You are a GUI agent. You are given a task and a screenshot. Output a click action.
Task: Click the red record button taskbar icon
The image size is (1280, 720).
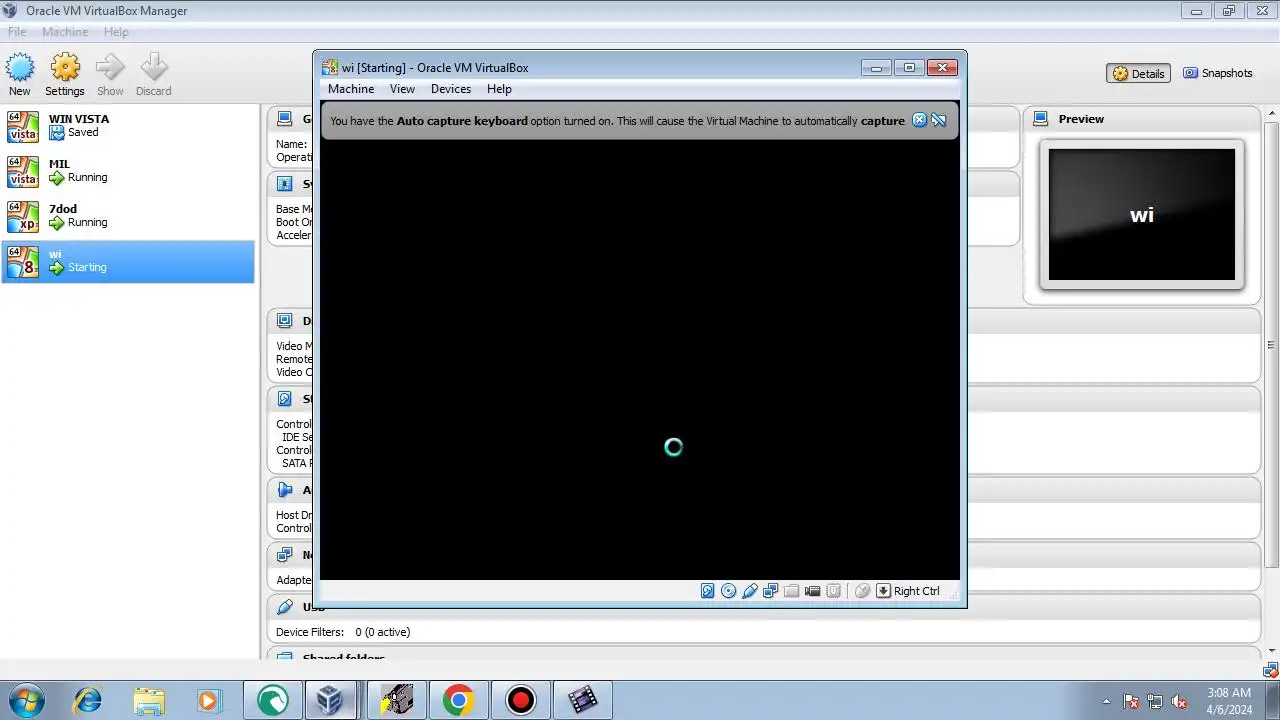click(520, 700)
